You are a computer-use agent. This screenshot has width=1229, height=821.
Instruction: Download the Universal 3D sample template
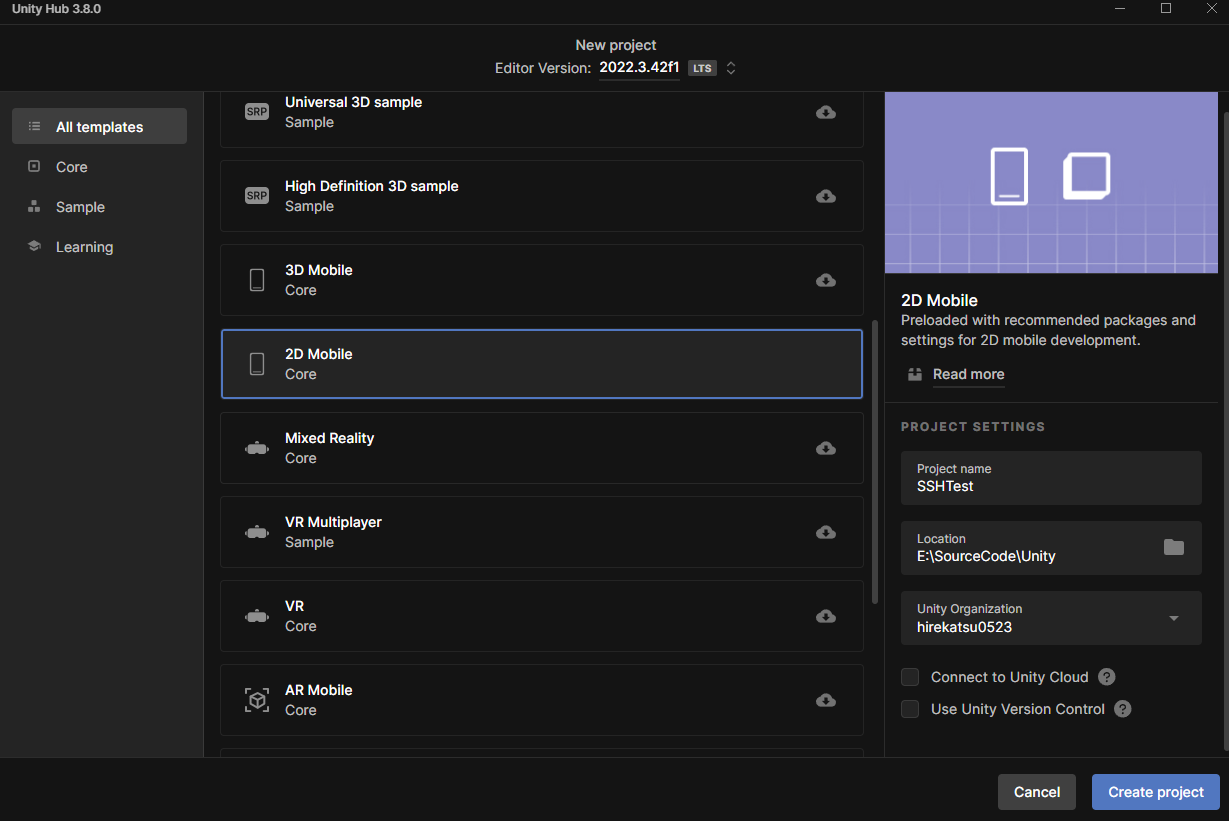tap(826, 112)
